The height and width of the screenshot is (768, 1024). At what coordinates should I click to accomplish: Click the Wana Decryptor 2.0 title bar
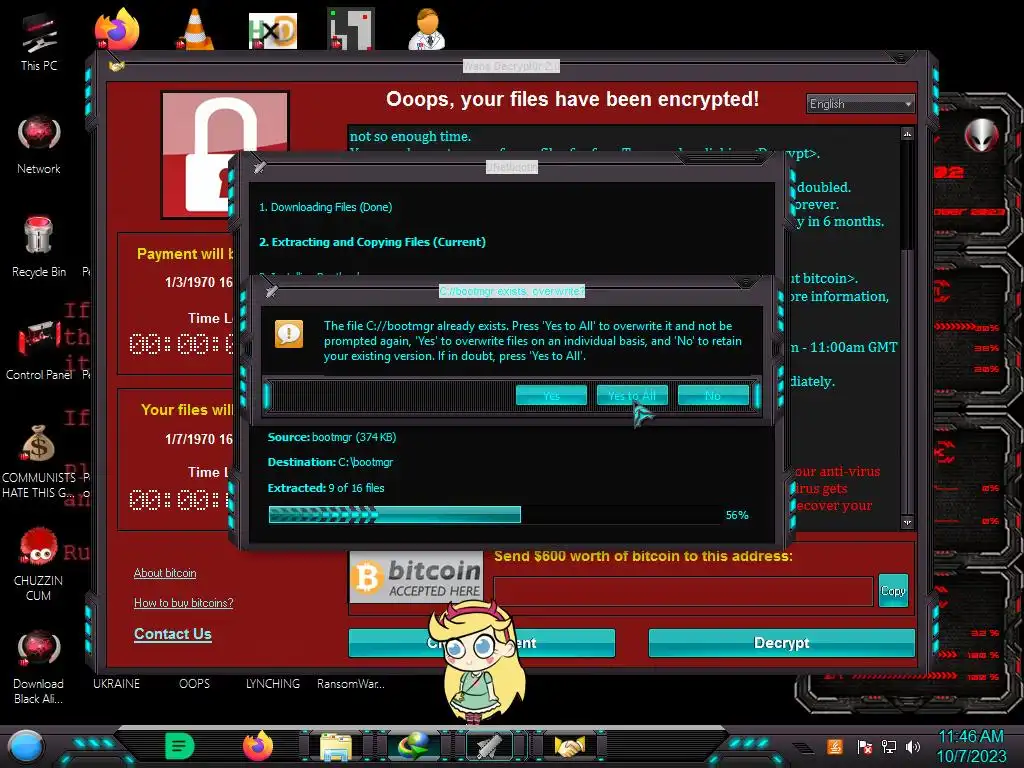click(511, 66)
